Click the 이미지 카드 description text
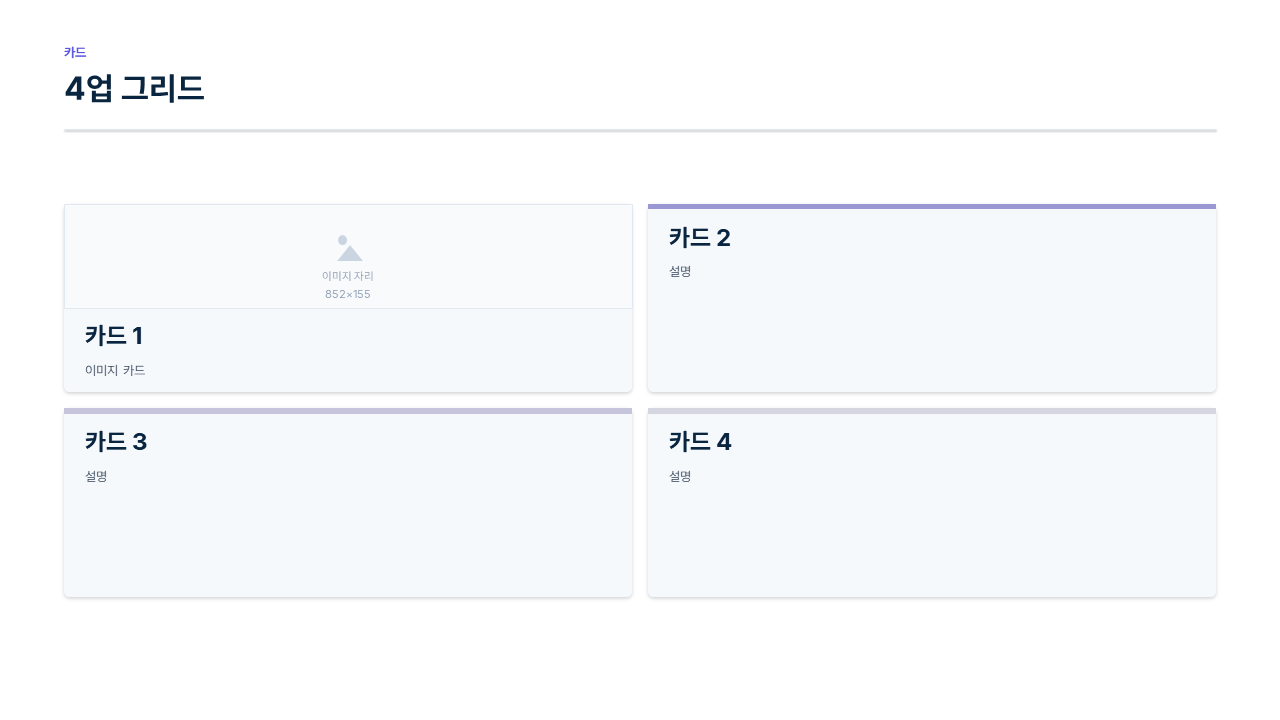 click(x=115, y=370)
